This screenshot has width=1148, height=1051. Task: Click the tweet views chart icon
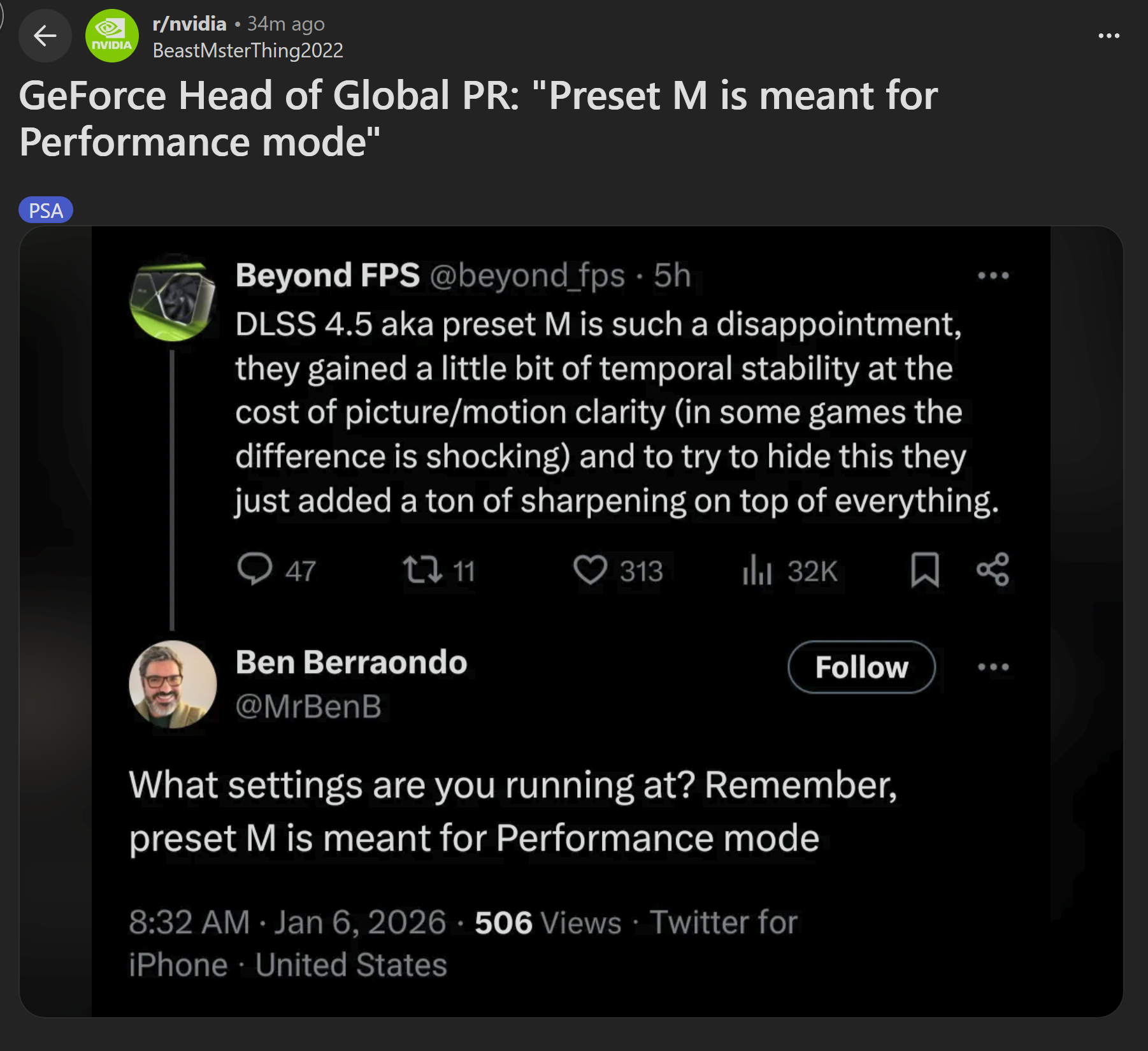point(757,569)
